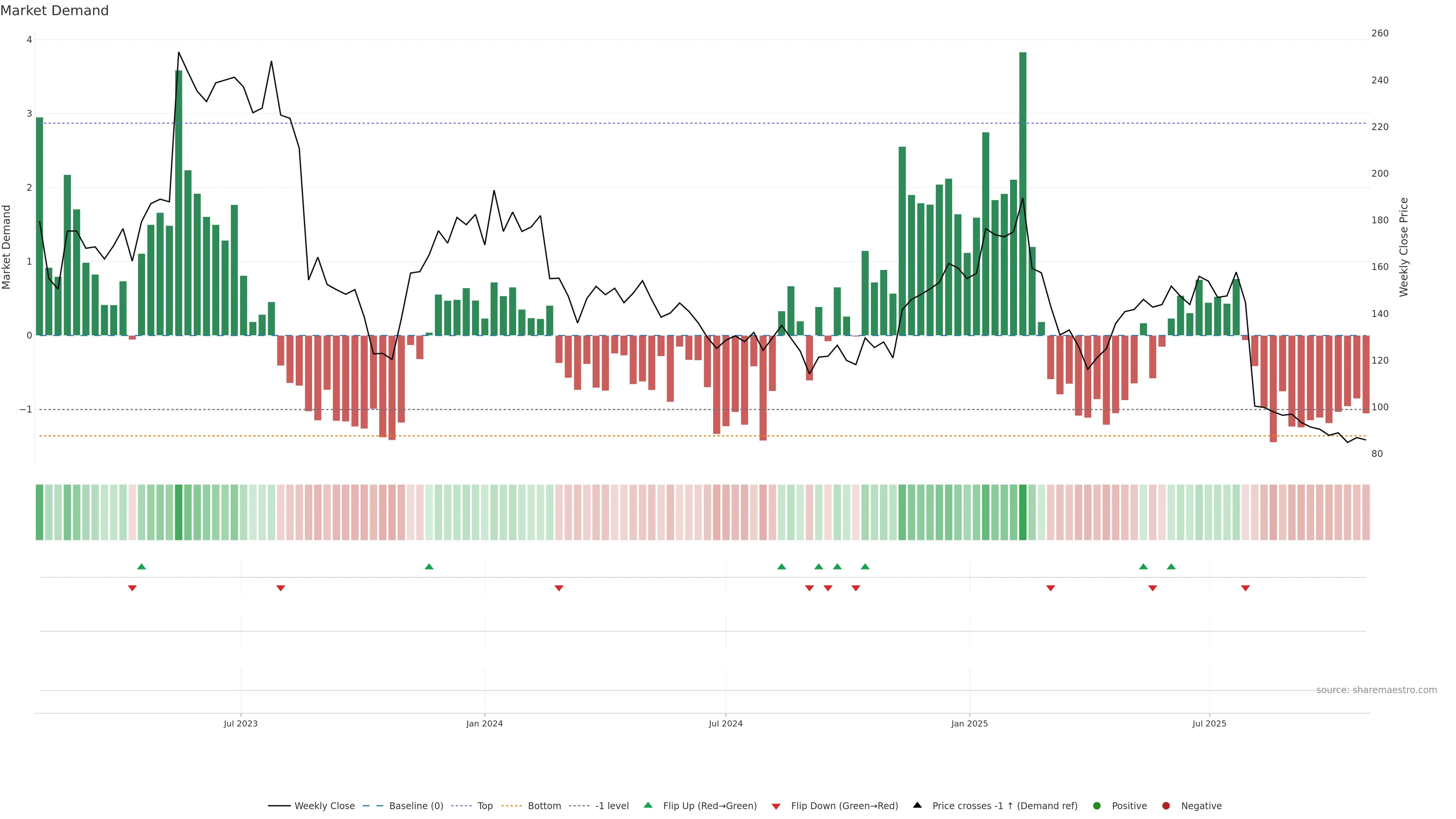Click the green Positive legend dot
1456x819 pixels.
point(1097,805)
